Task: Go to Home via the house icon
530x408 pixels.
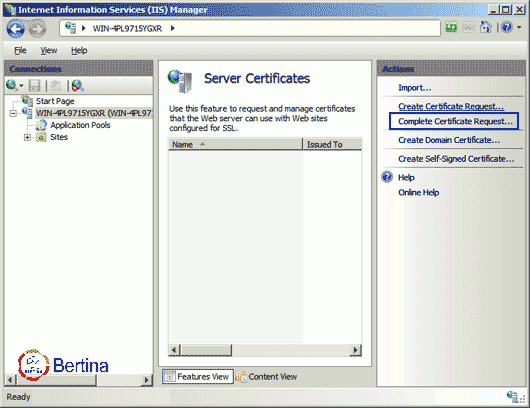Action: (x=486, y=27)
